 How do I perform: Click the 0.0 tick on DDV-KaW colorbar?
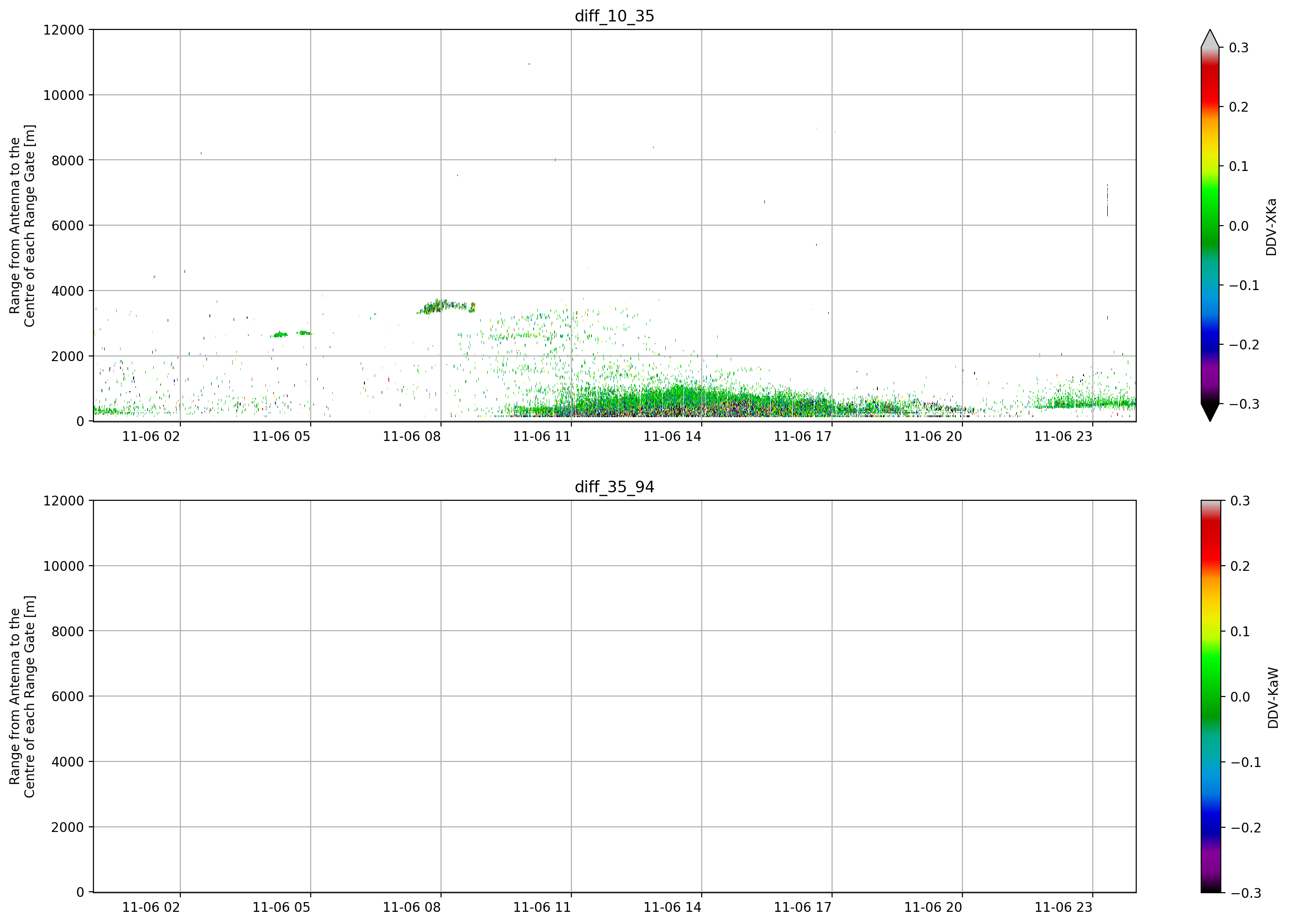[1240, 697]
